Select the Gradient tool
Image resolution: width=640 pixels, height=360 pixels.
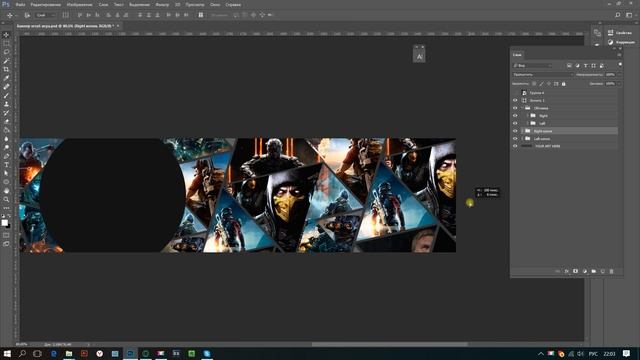(x=6, y=130)
